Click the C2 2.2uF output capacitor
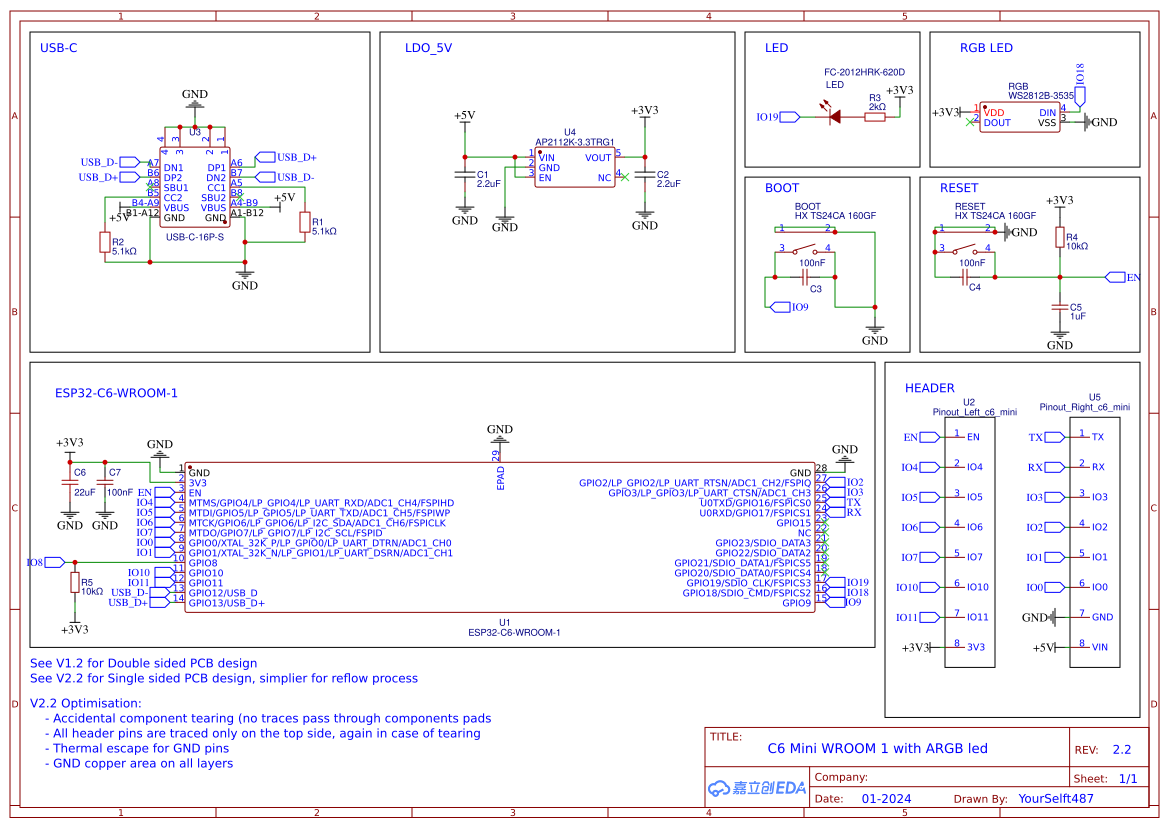The height and width of the screenshot is (828, 1169). (x=645, y=176)
